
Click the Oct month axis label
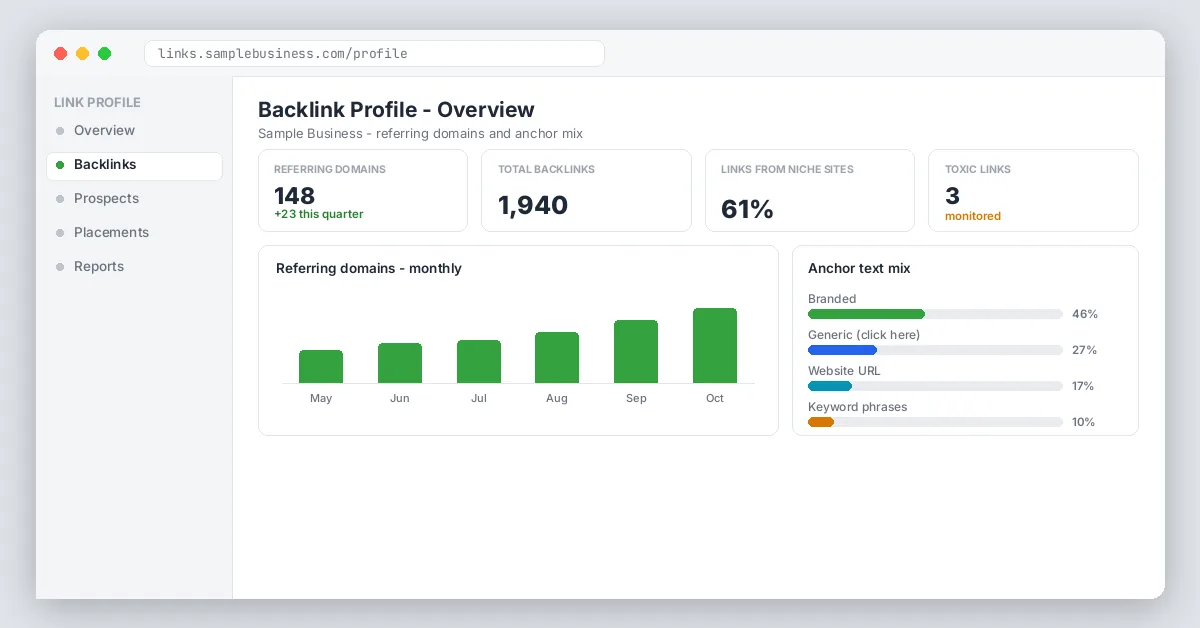click(715, 398)
